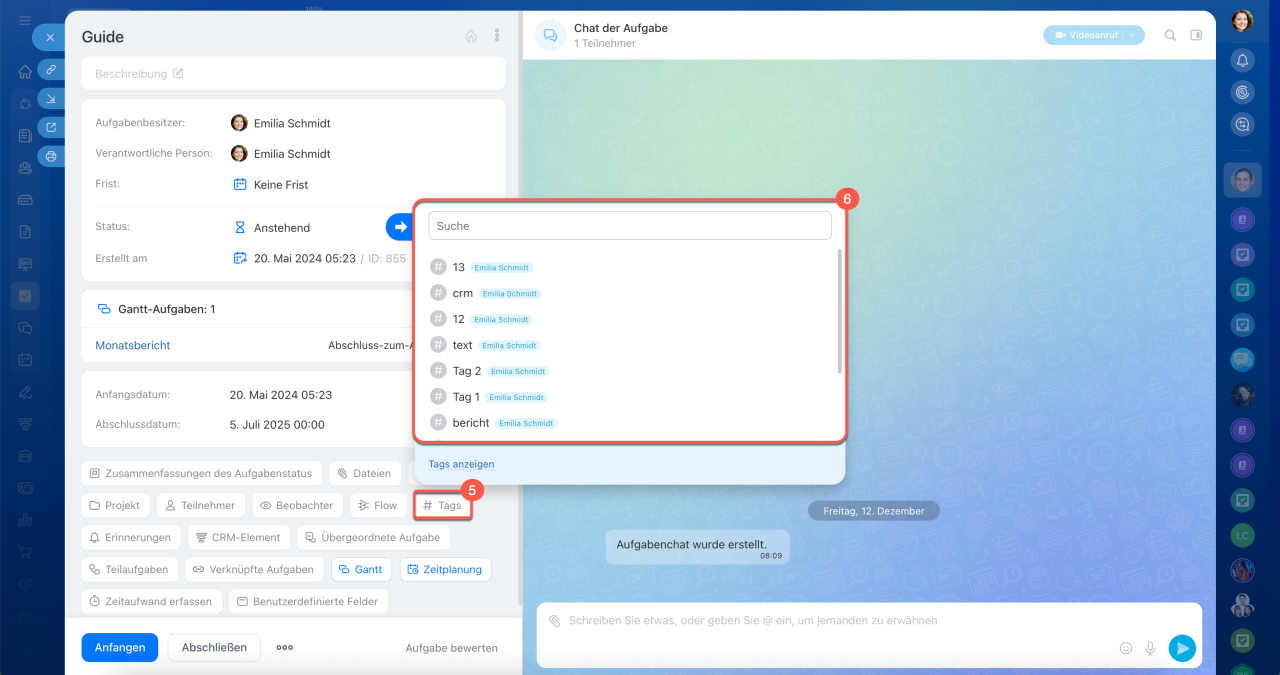1280x675 pixels.
Task: Select the highlighted Gantt chip
Action: [361, 569]
